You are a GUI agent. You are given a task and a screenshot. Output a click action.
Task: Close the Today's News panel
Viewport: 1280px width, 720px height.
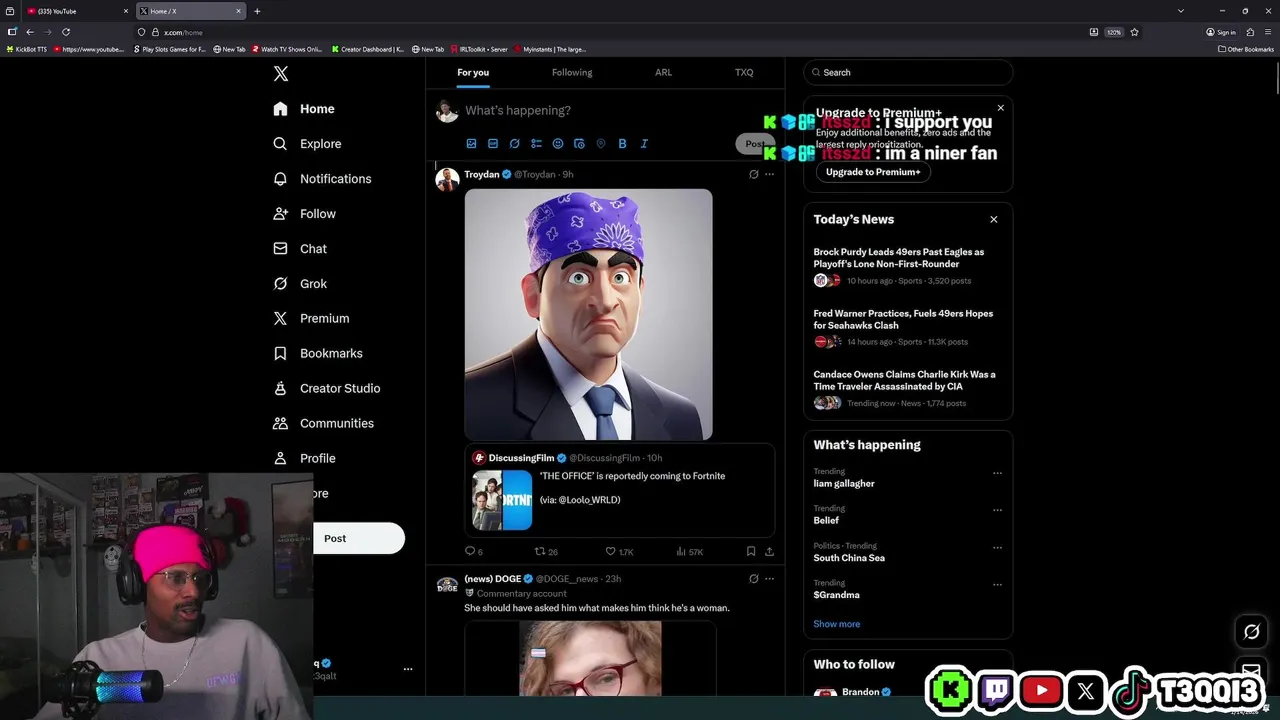(994, 220)
